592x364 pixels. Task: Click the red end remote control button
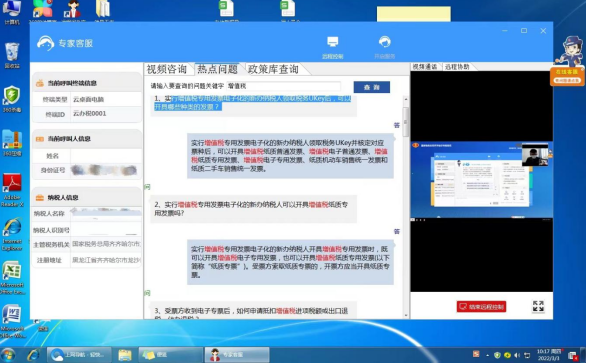point(481,307)
